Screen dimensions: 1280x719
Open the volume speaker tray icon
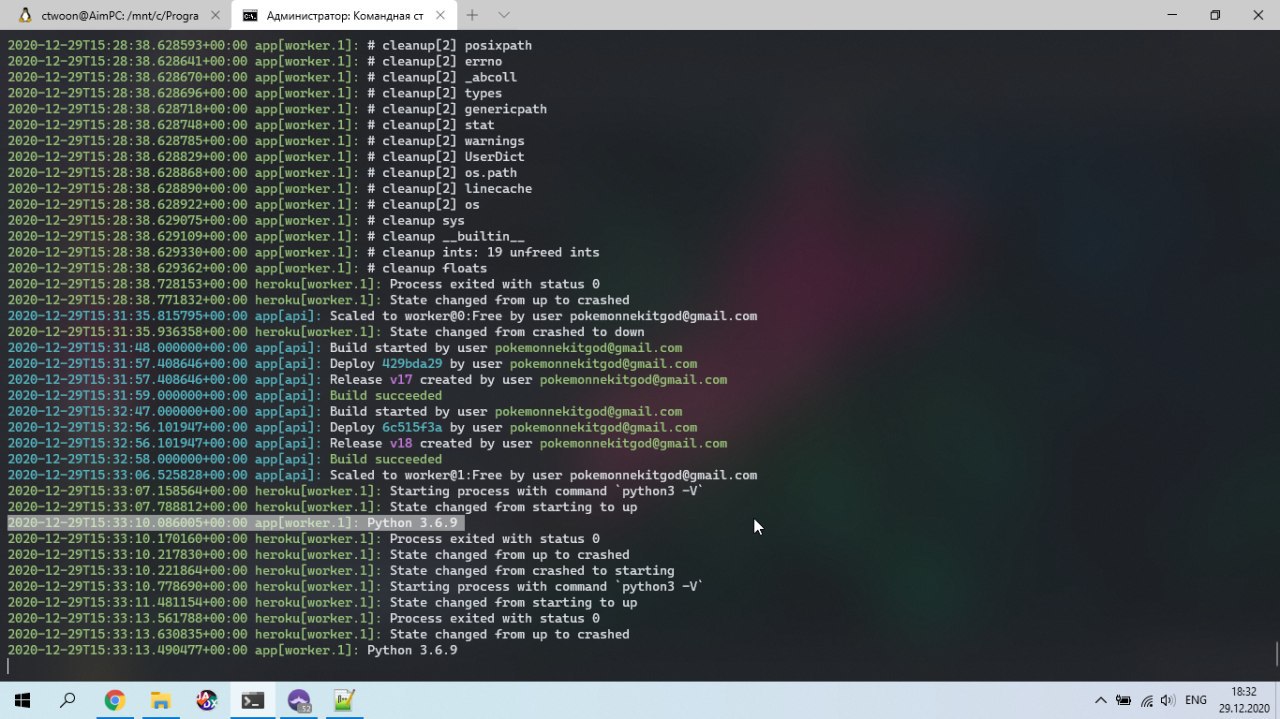coord(1168,700)
